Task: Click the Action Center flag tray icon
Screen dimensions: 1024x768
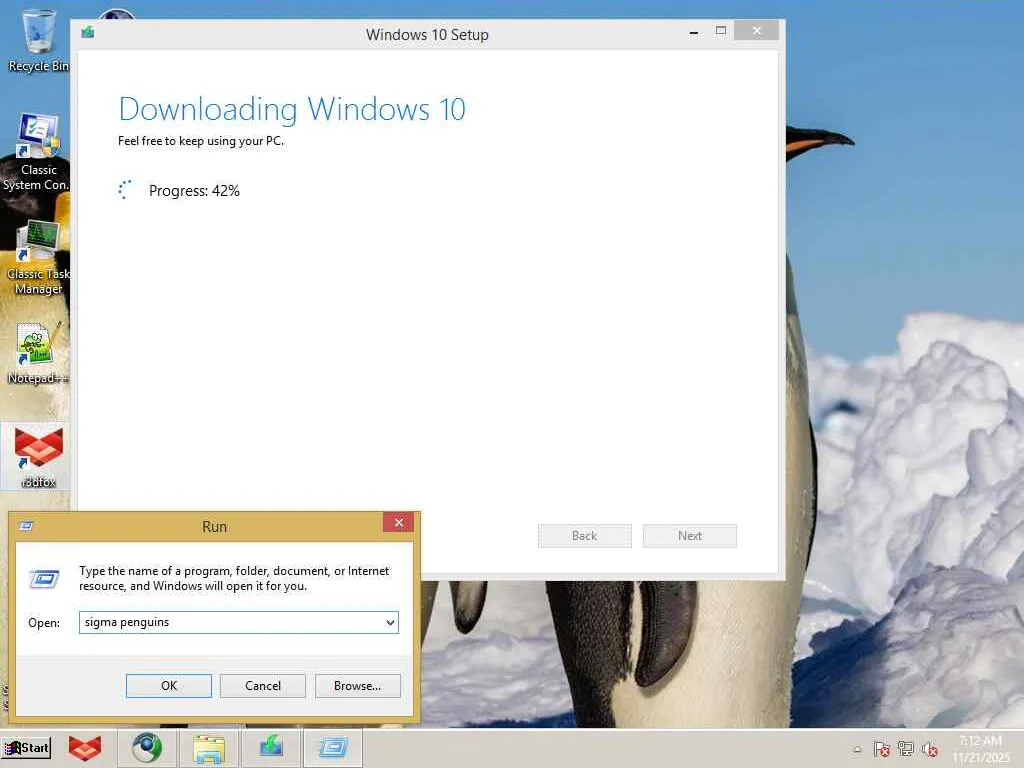Action: click(882, 749)
